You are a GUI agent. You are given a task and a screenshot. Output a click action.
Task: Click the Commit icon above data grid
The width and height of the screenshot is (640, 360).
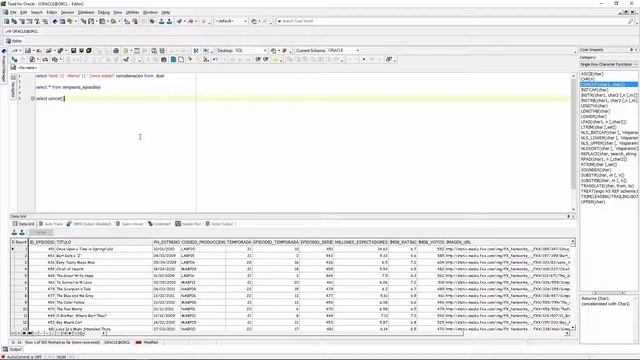14,232
